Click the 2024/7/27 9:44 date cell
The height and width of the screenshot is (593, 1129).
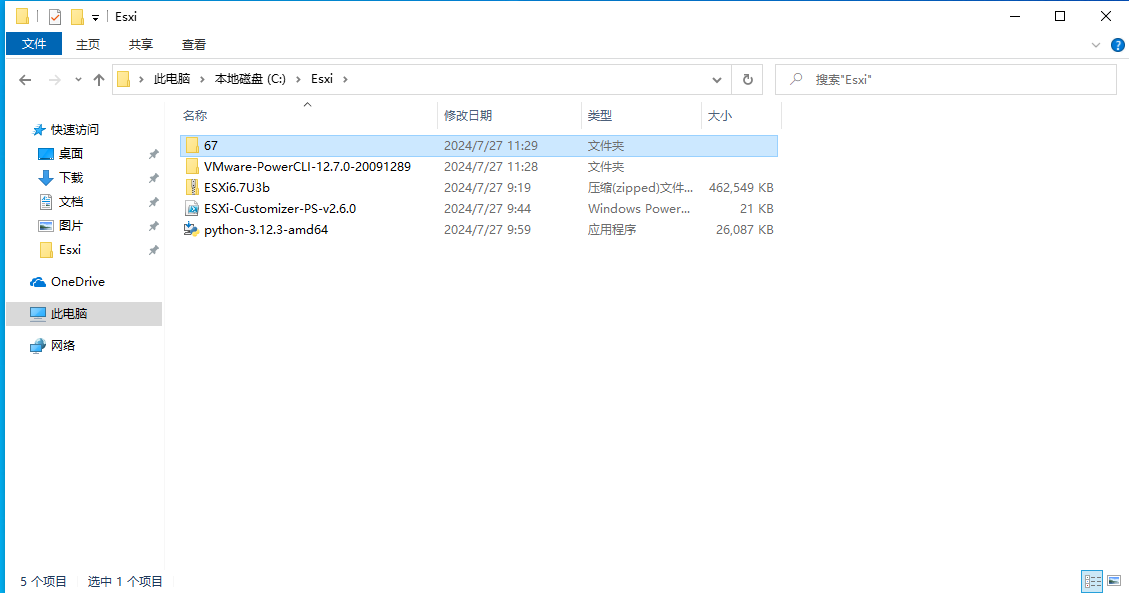(487, 209)
